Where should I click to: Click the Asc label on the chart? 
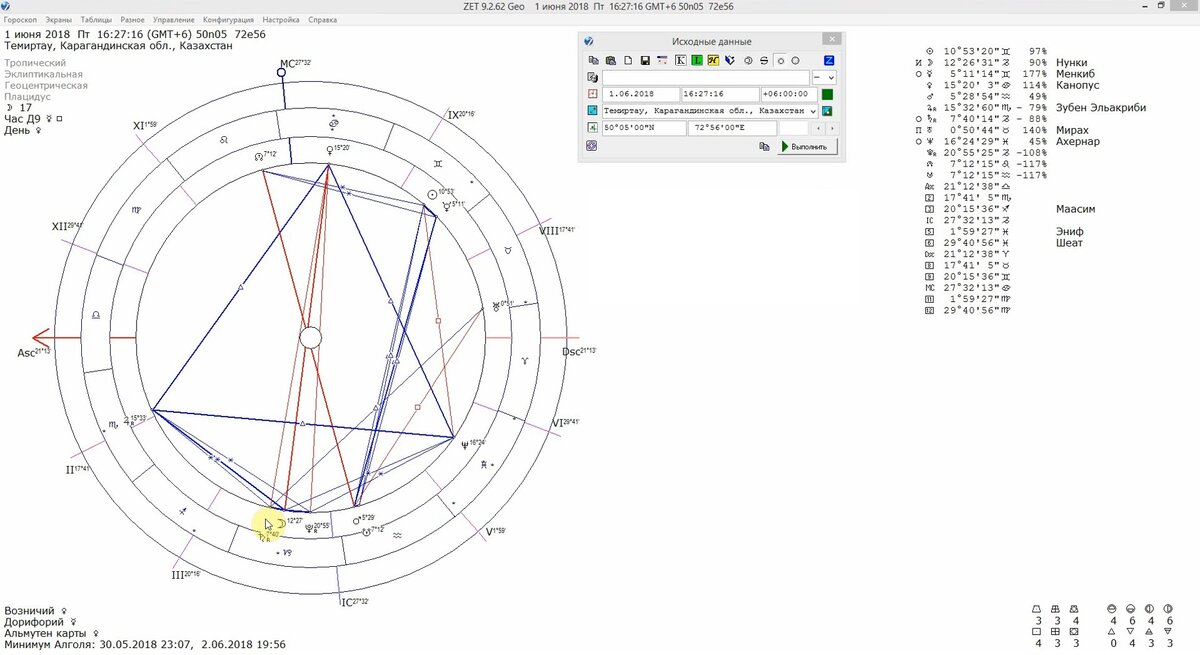[x=34, y=352]
